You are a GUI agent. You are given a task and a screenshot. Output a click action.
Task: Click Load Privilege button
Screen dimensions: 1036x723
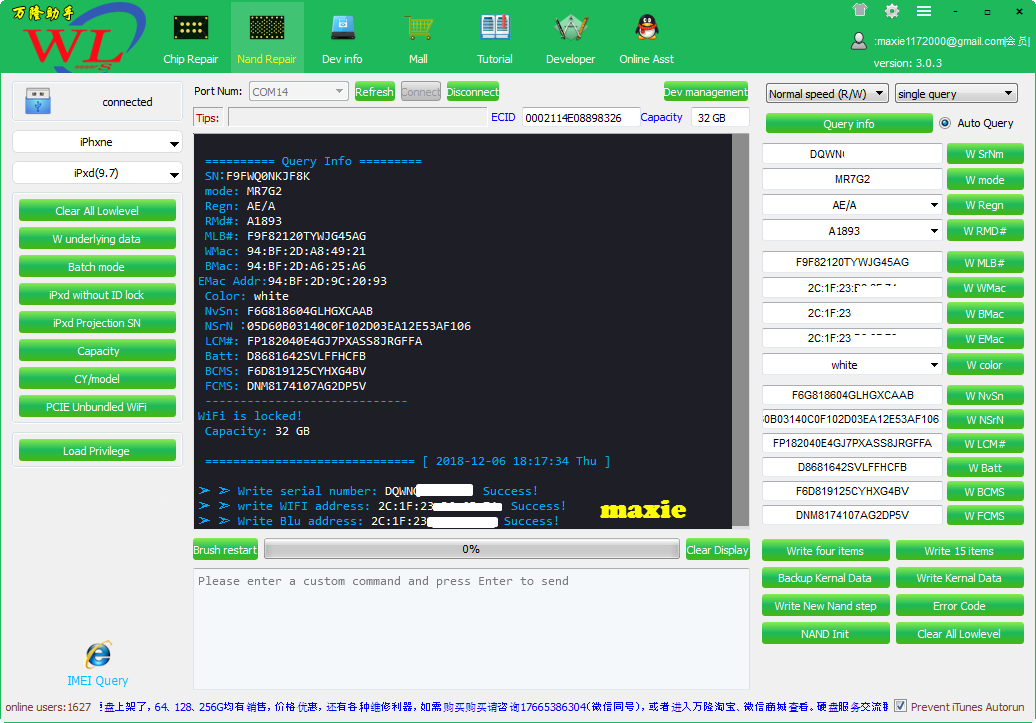97,451
